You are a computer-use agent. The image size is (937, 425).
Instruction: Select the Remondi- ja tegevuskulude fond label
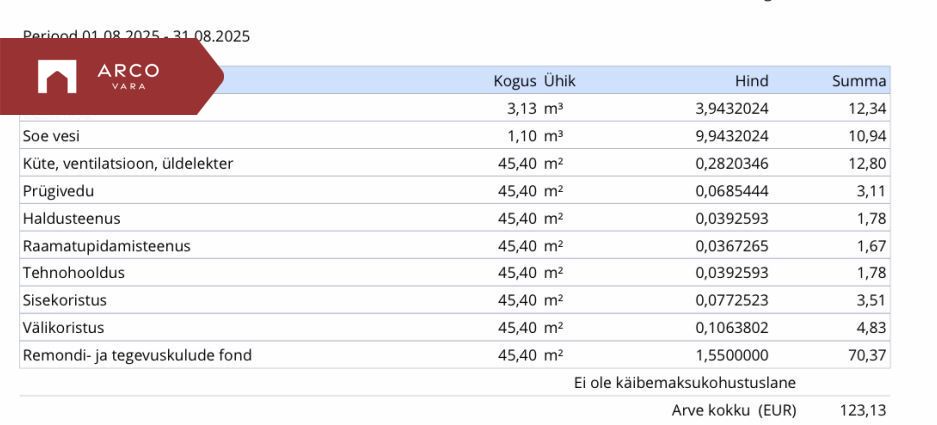coord(137,355)
